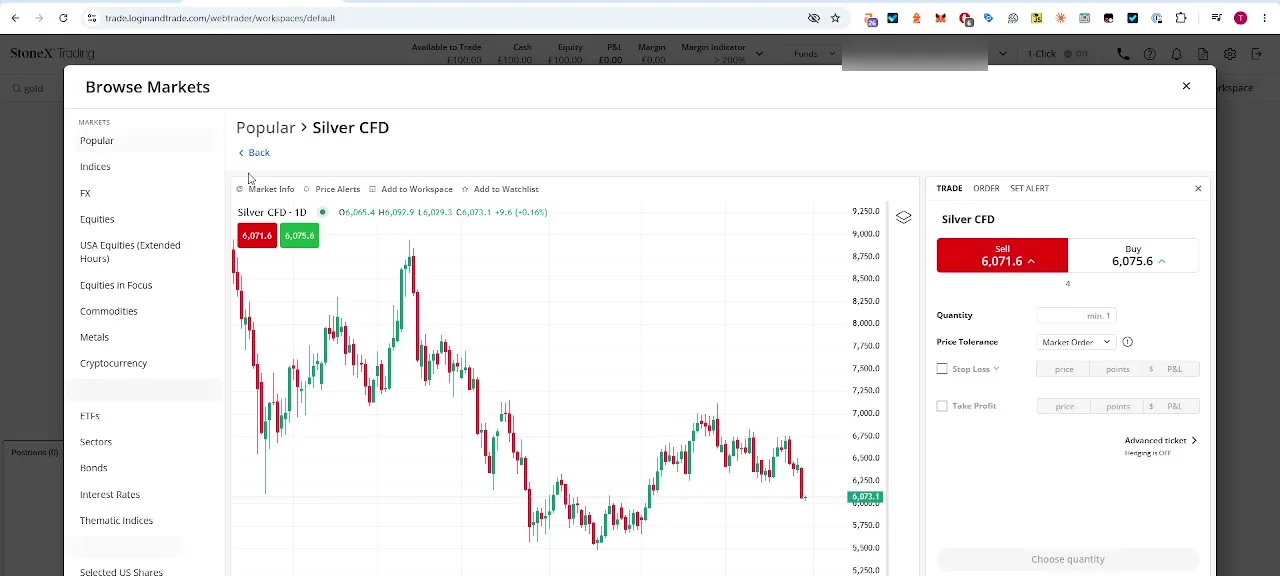The height and width of the screenshot is (576, 1280).
Task: Reload the page
Action: click(63, 18)
